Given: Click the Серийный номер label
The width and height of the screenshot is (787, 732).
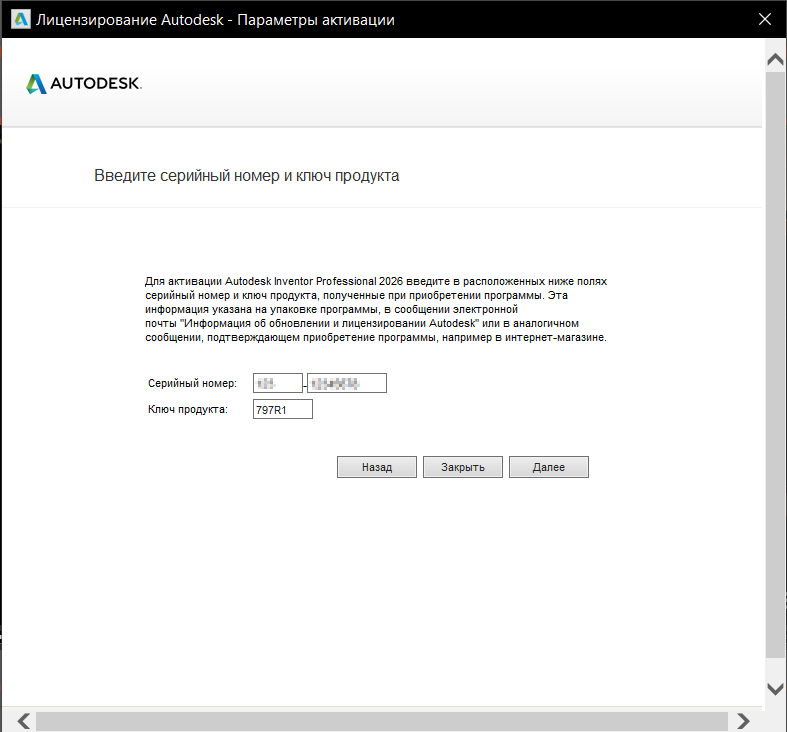Looking at the screenshot, I should click(x=192, y=384).
